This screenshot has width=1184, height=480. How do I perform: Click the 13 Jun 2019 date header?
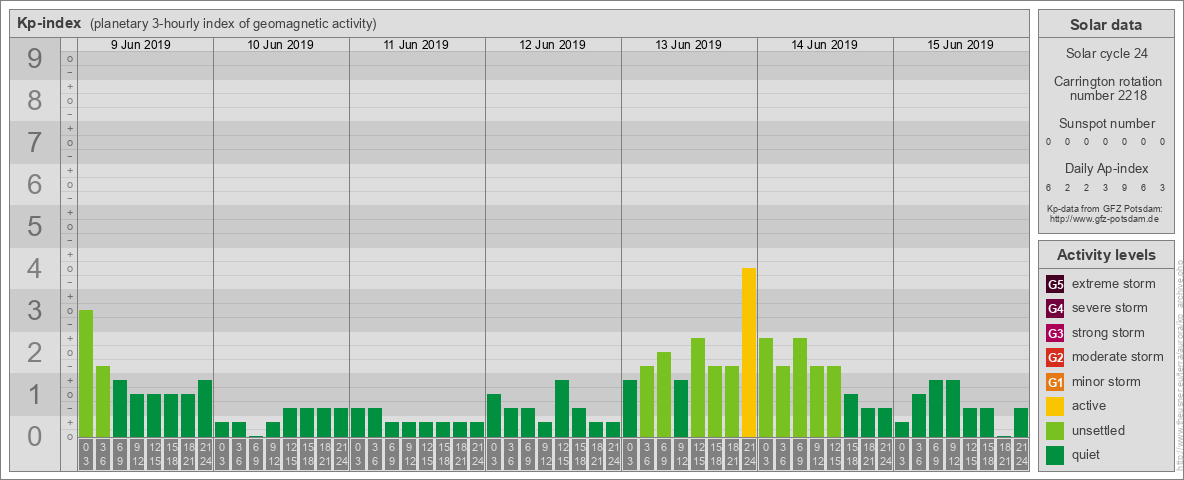689,45
